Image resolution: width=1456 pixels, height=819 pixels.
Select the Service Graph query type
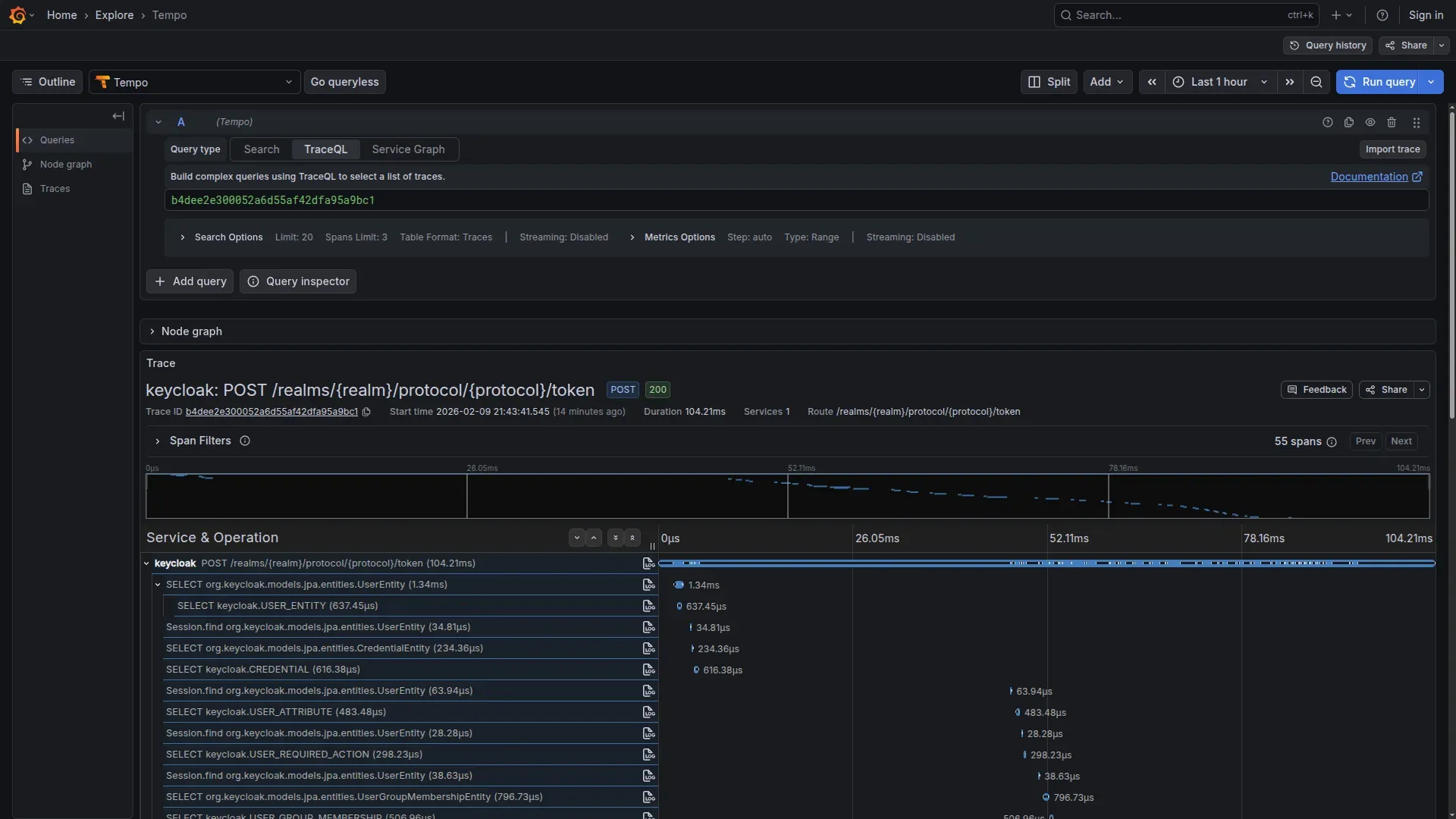(408, 149)
